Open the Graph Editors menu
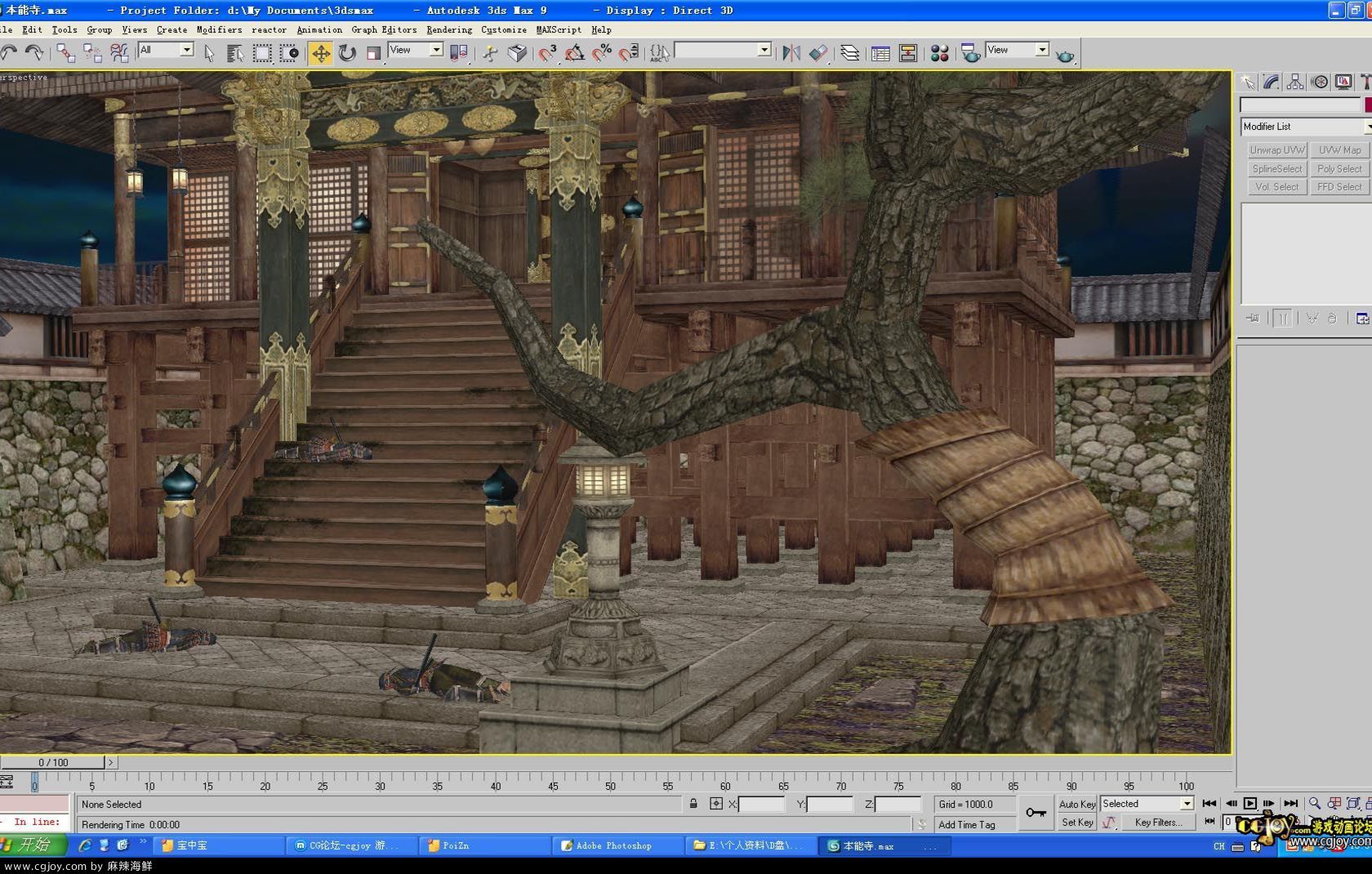1372x874 pixels. point(384,29)
